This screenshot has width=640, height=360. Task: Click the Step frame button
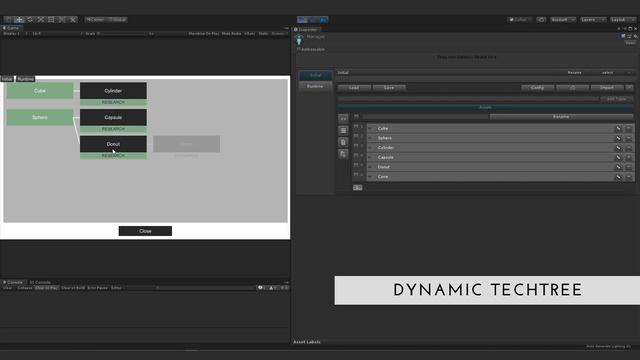323,20
